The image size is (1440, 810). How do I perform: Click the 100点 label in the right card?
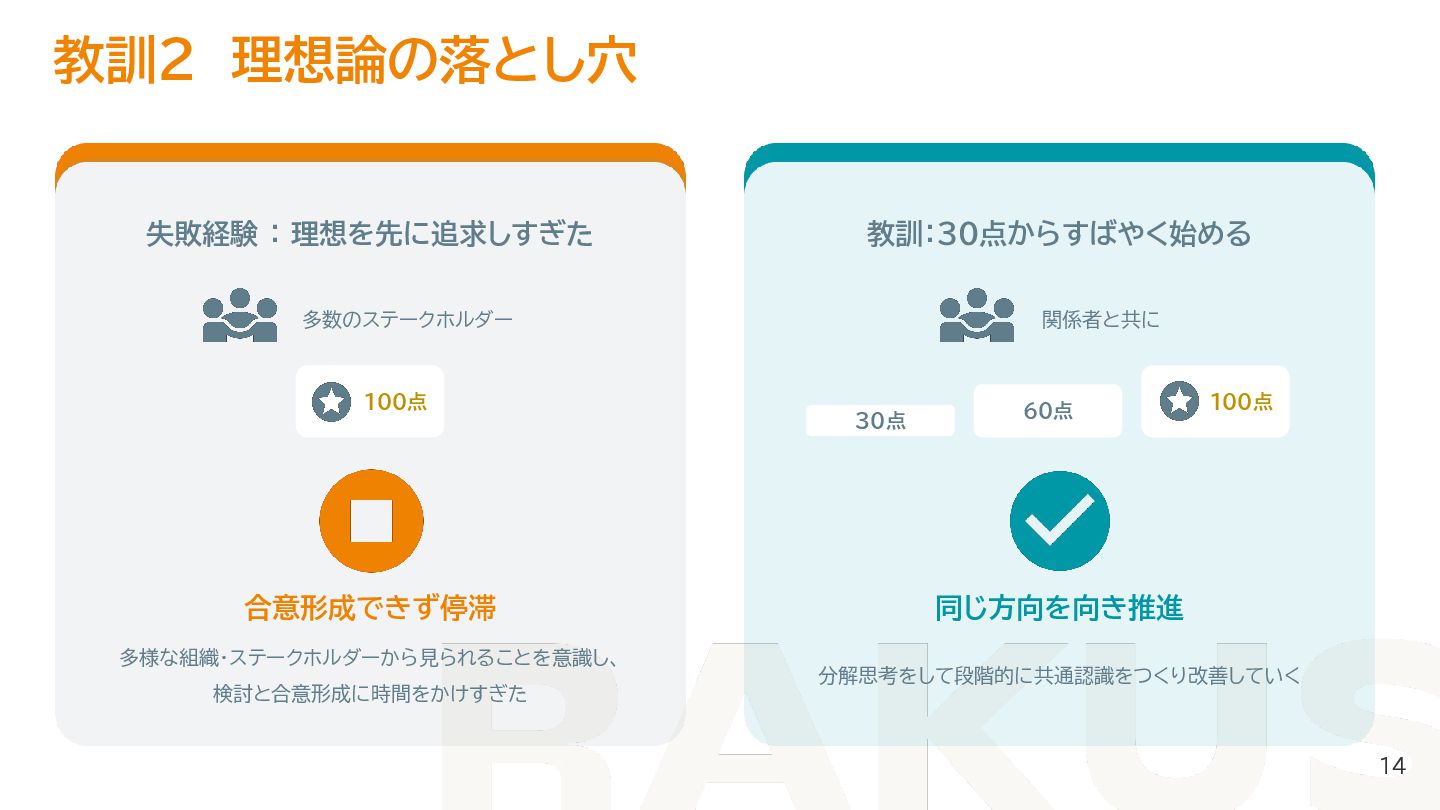[x=1241, y=401]
